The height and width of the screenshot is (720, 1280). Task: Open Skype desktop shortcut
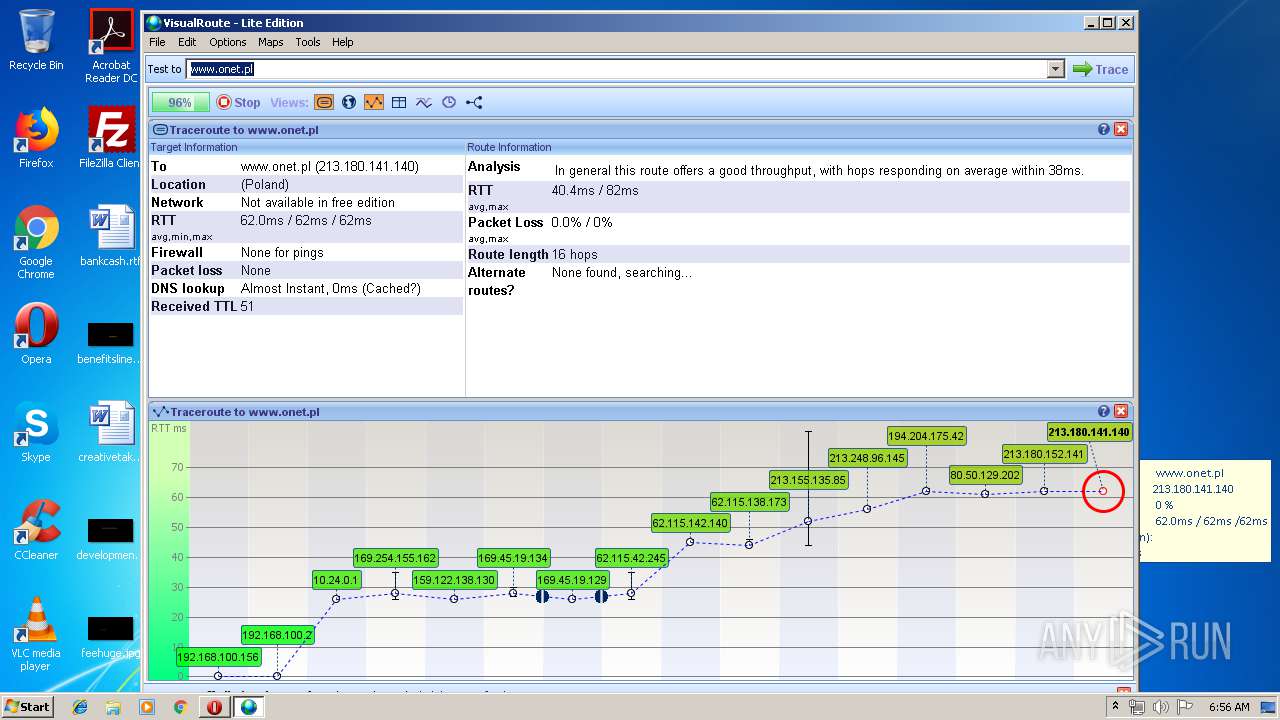[36, 432]
